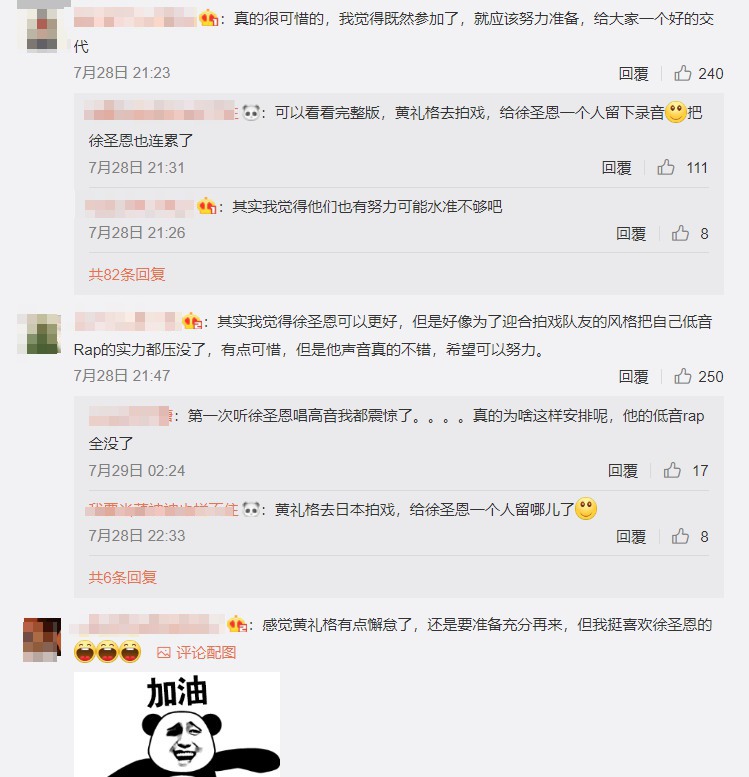This screenshot has height=777, width=749.
Task: Like the reply with 111 likes
Action: (666, 167)
